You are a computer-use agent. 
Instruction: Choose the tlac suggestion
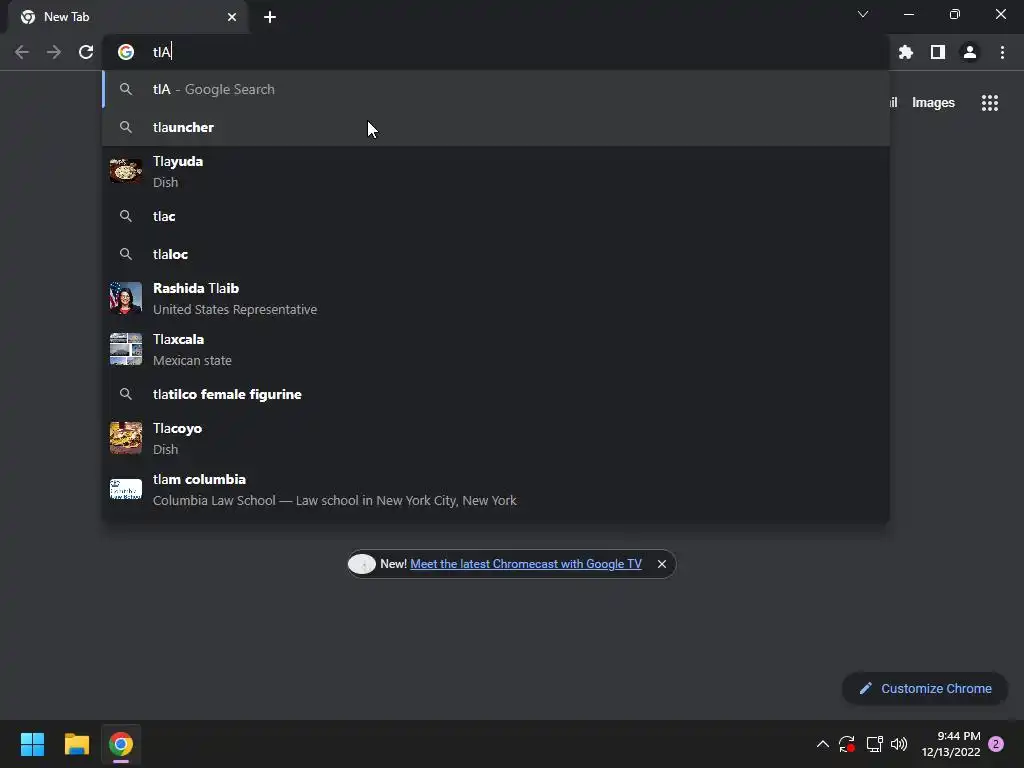pos(496,216)
